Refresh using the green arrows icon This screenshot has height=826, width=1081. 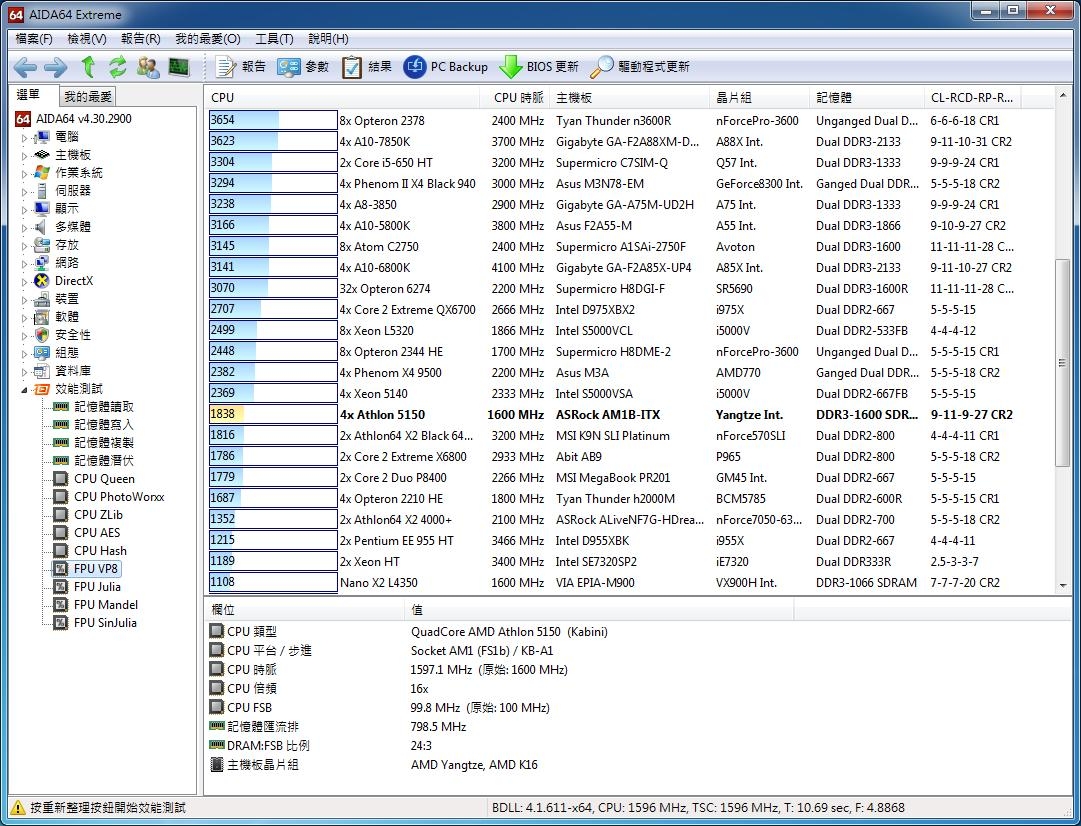point(117,67)
